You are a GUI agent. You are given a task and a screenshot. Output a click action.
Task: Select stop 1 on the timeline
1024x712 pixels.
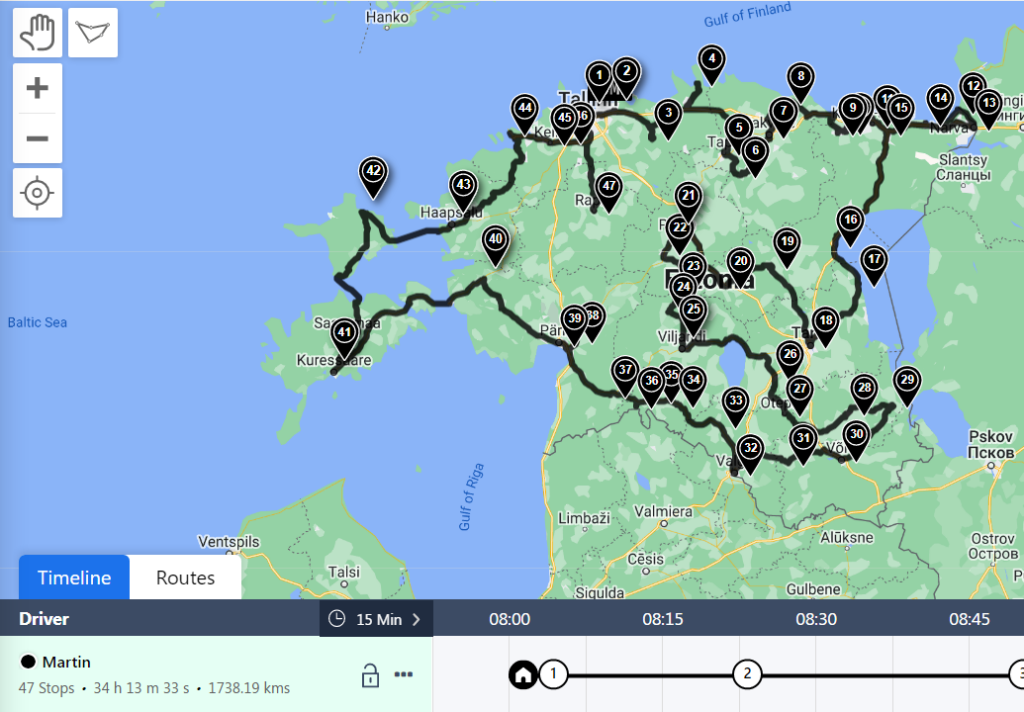[x=553, y=674]
